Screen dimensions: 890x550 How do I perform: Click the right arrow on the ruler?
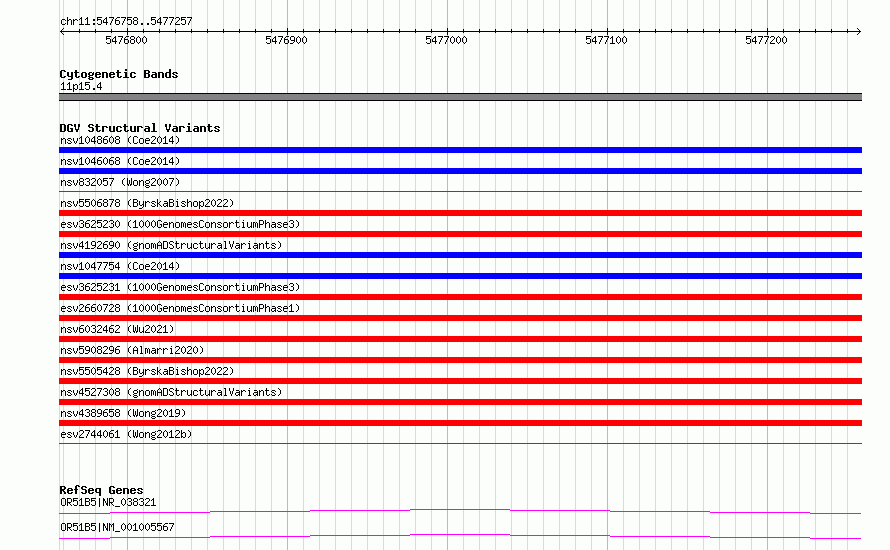pos(859,31)
